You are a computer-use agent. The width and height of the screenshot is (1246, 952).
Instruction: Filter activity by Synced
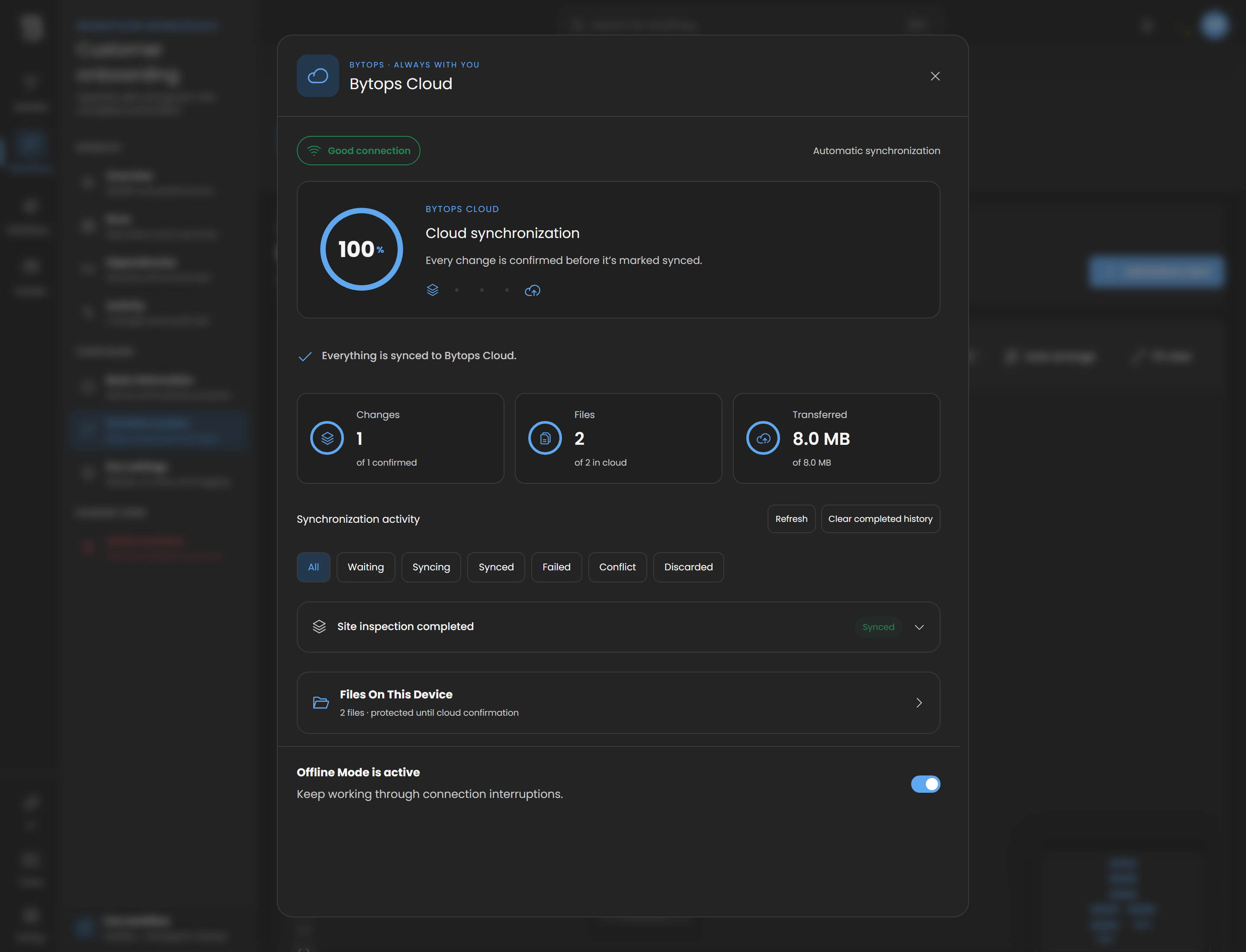coord(496,567)
